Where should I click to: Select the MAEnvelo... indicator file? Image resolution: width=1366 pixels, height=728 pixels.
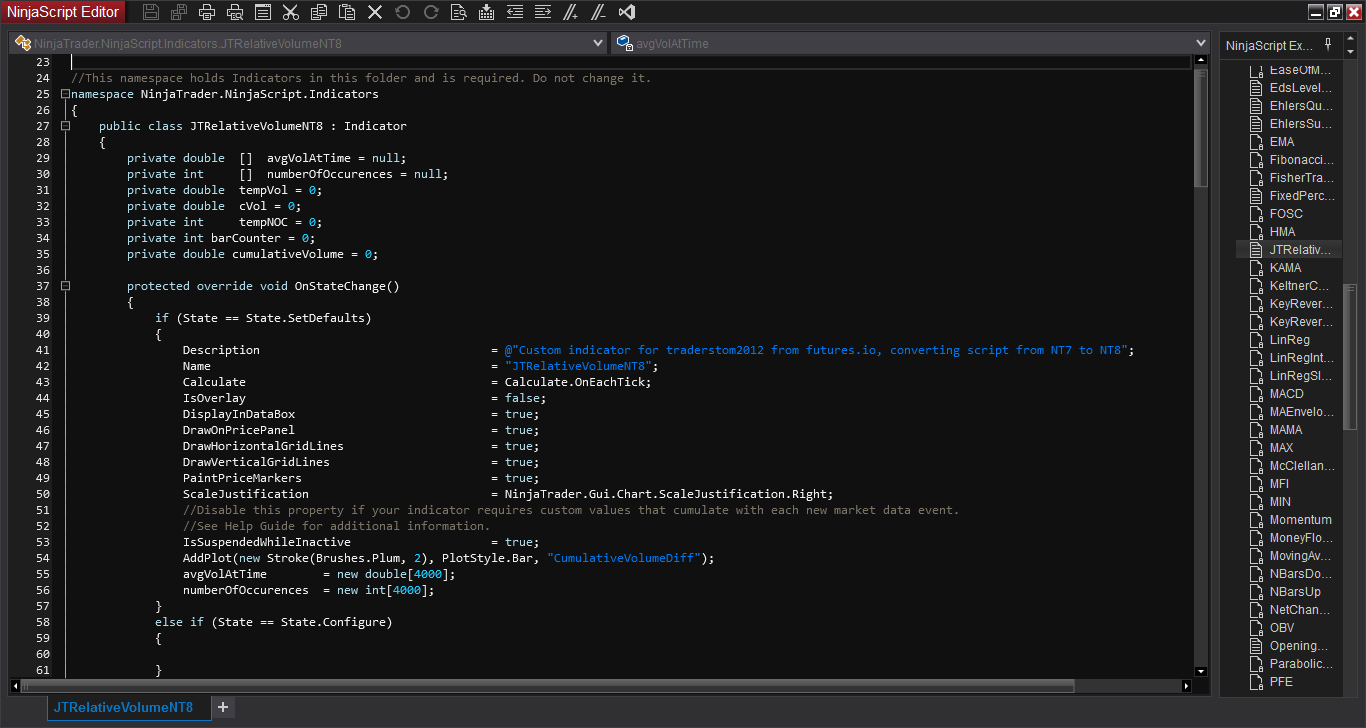click(x=1292, y=412)
